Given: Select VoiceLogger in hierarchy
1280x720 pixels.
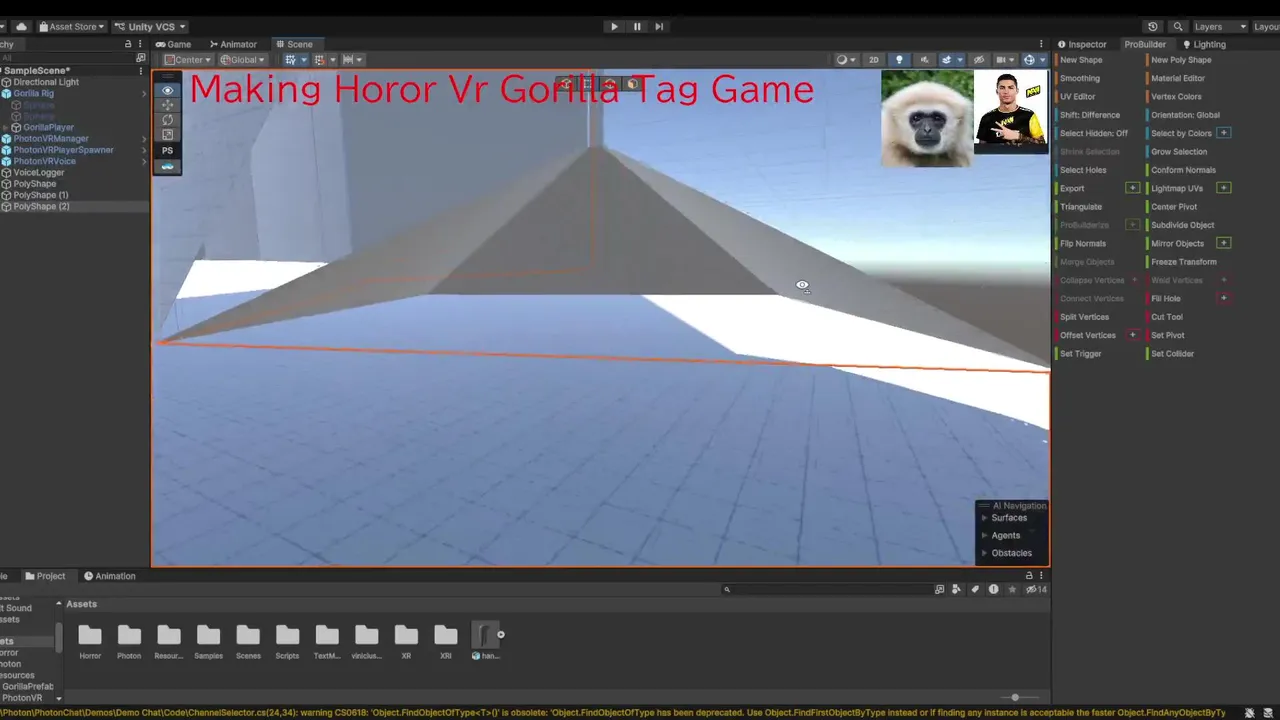Looking at the screenshot, I should pyautogui.click(x=39, y=173).
